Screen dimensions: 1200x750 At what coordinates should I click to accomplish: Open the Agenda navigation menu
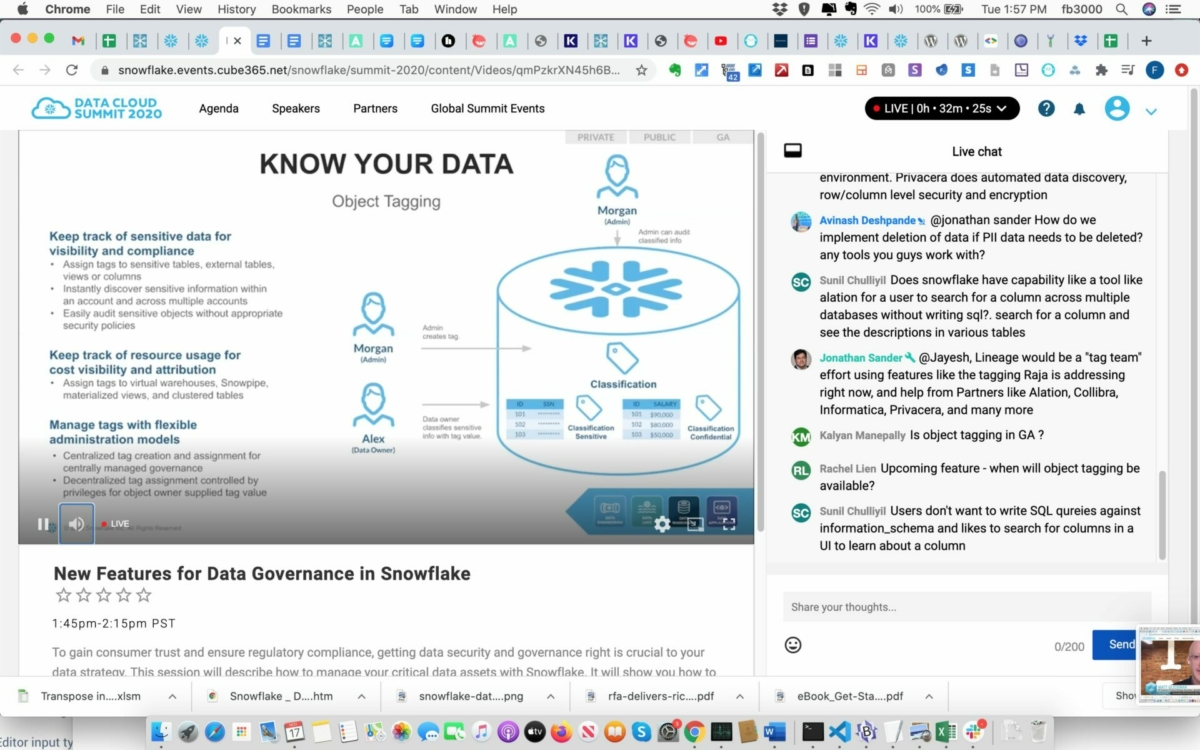click(x=218, y=108)
